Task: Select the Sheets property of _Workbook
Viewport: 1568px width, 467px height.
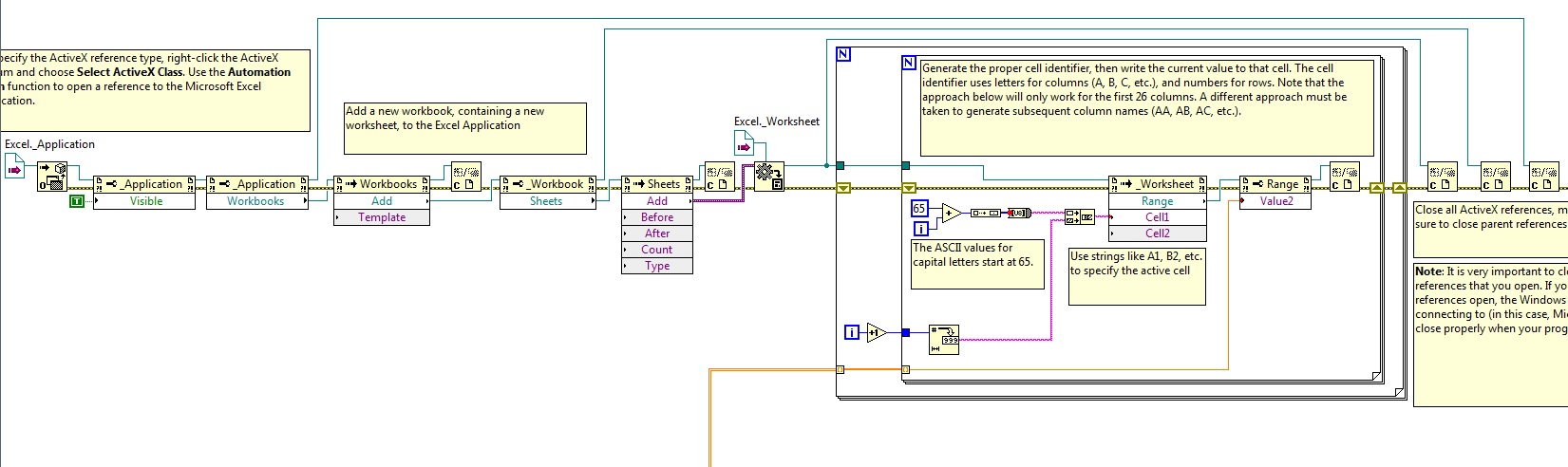Action: [x=548, y=201]
